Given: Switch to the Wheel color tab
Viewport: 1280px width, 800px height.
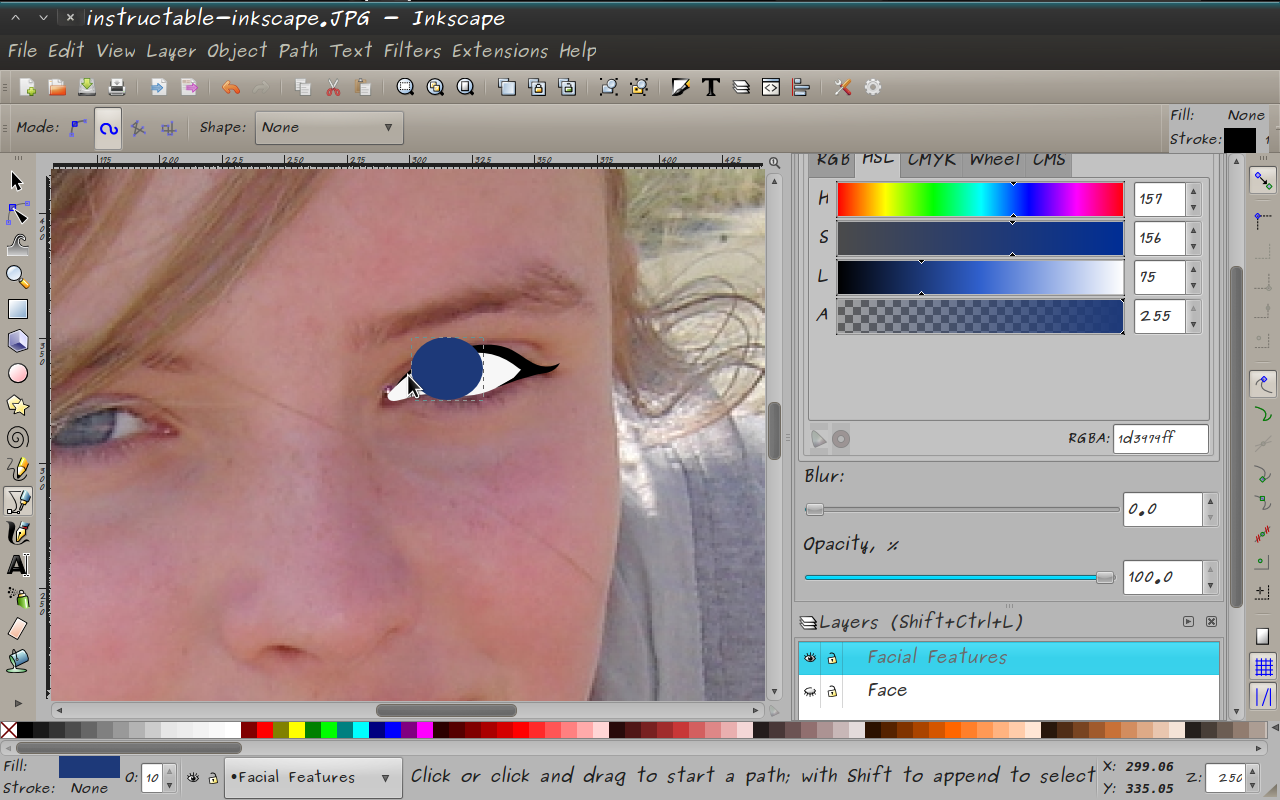Looking at the screenshot, I should pos(994,158).
